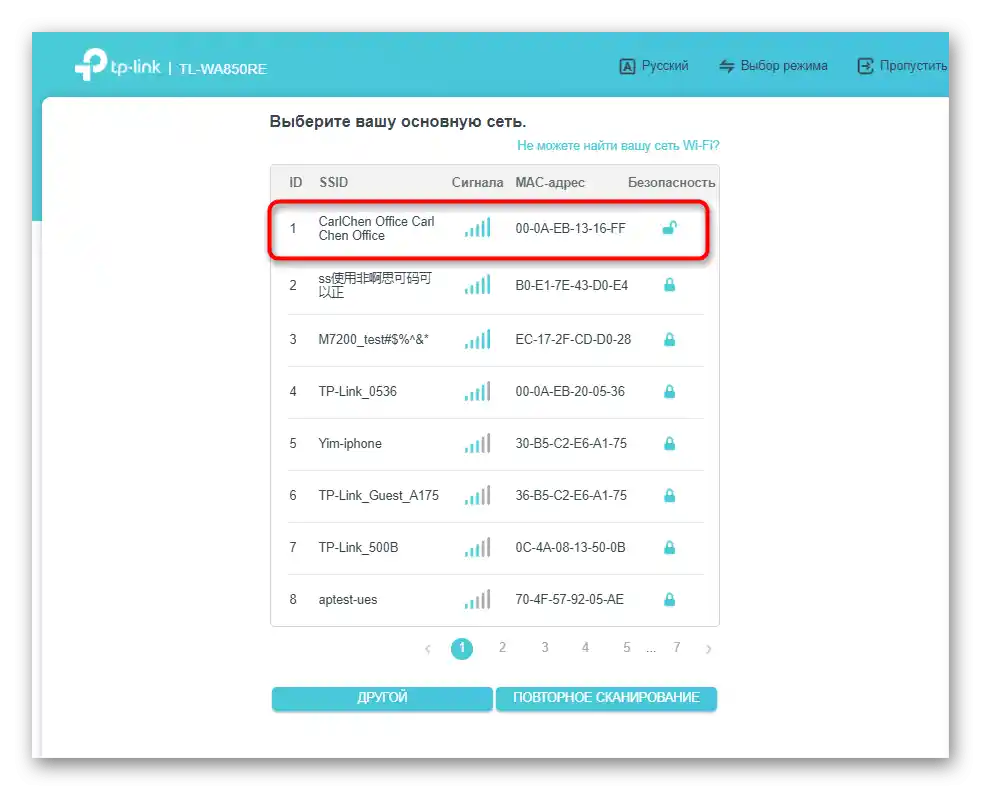This screenshot has width=981, height=790.
Task: Click the tp-link logo icon
Action: pyautogui.click(x=91, y=64)
